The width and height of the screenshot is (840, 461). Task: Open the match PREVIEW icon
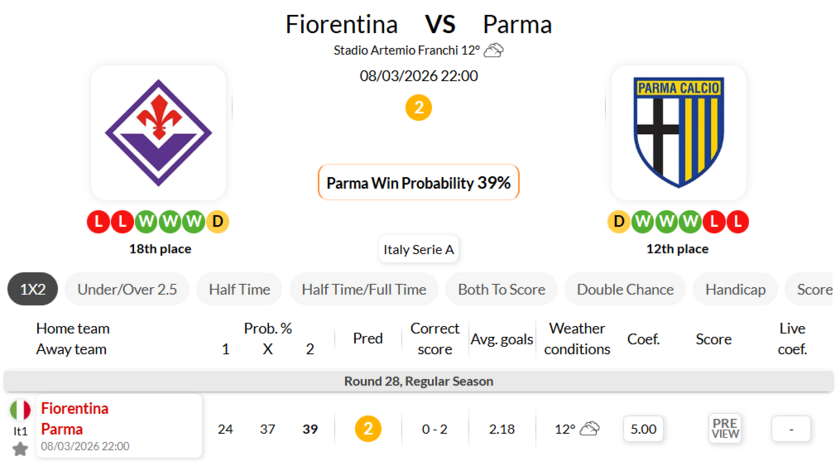click(x=725, y=429)
